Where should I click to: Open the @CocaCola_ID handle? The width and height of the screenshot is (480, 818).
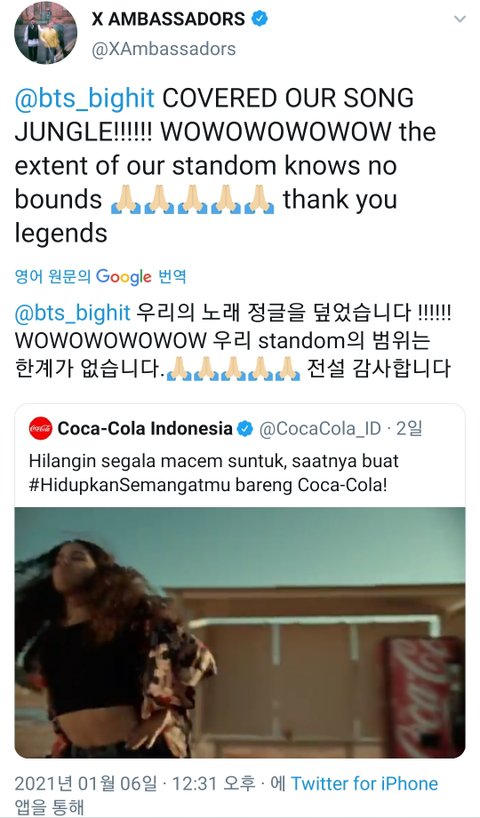tap(320, 428)
